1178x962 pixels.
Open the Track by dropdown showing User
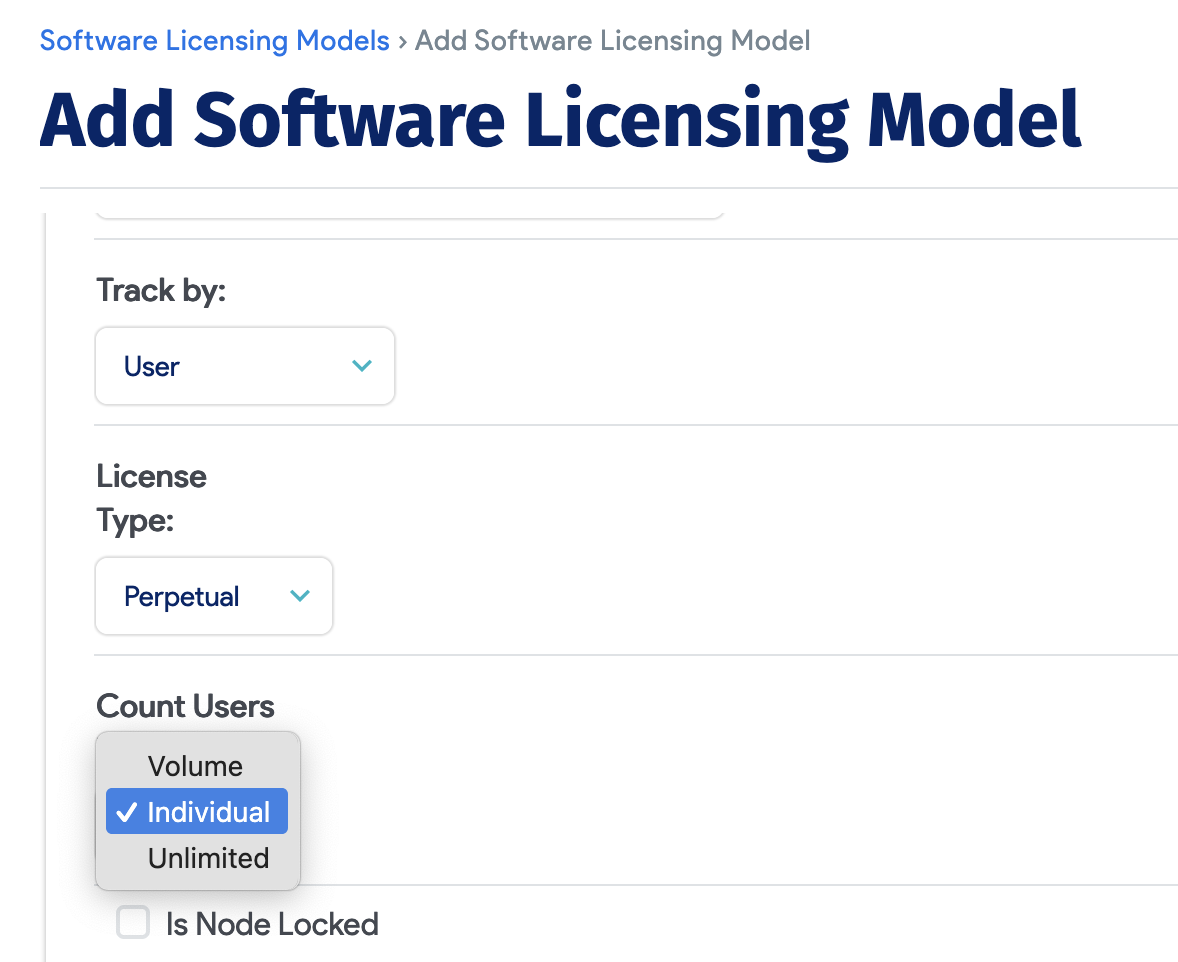[x=245, y=366]
